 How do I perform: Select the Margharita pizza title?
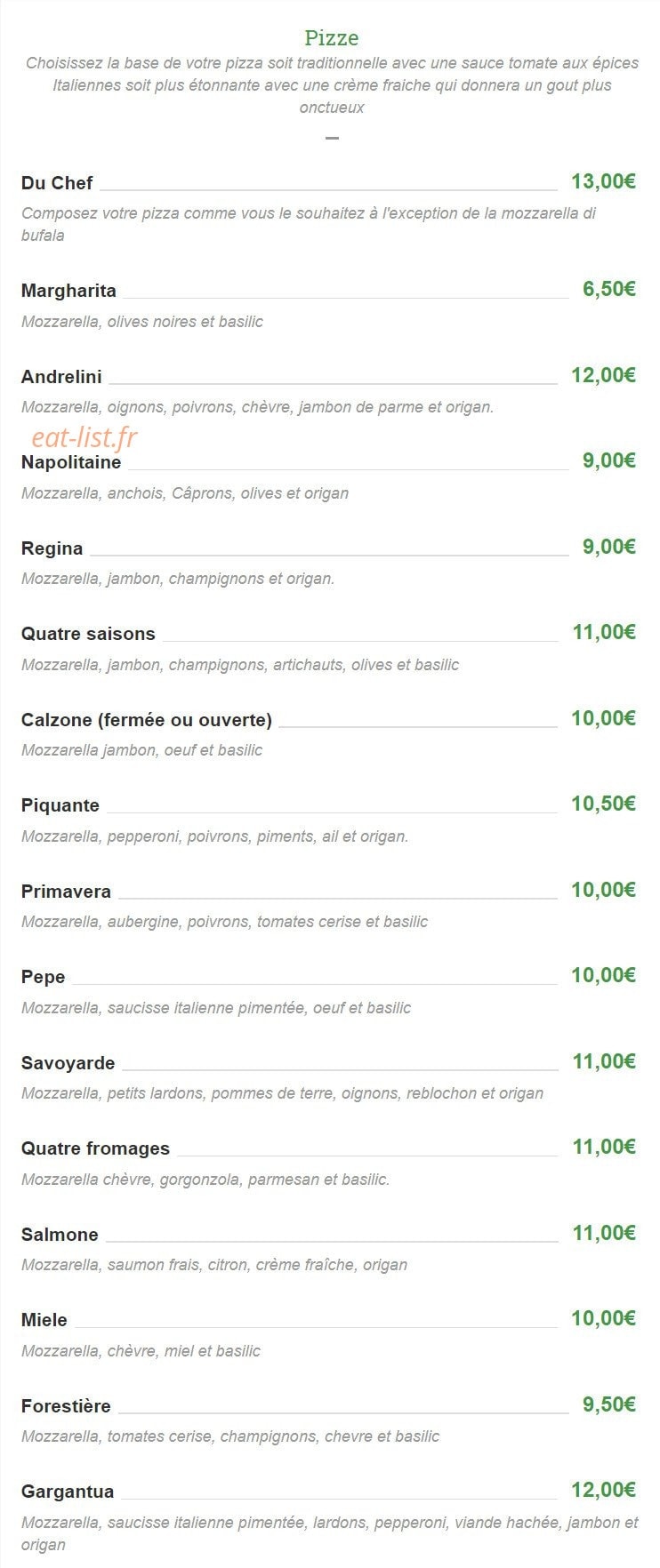coord(68,291)
